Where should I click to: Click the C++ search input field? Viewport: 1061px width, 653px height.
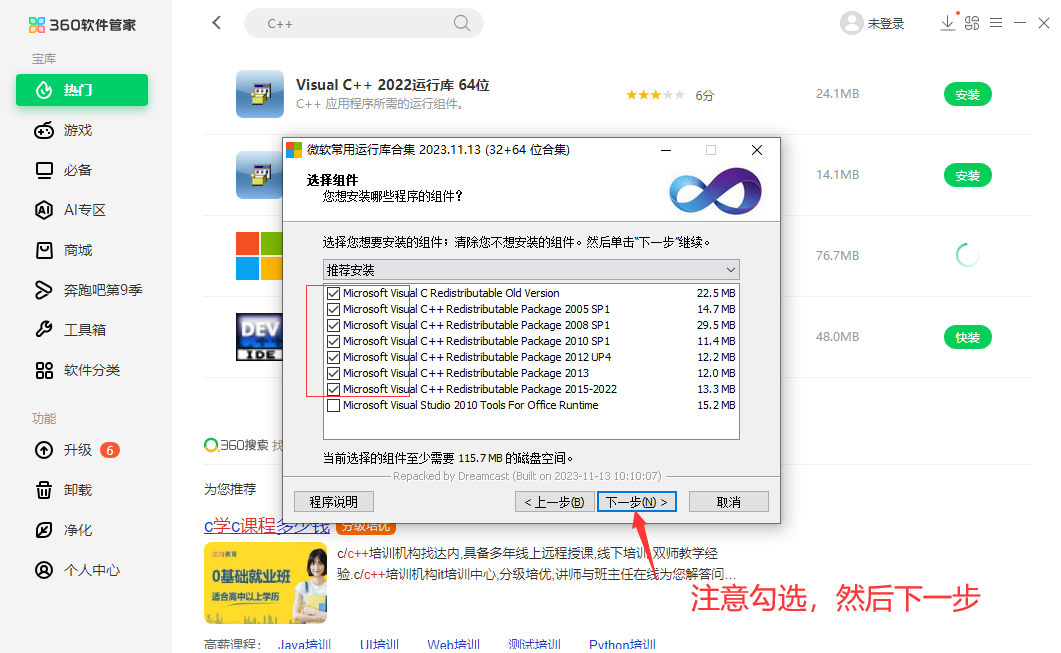(x=355, y=23)
